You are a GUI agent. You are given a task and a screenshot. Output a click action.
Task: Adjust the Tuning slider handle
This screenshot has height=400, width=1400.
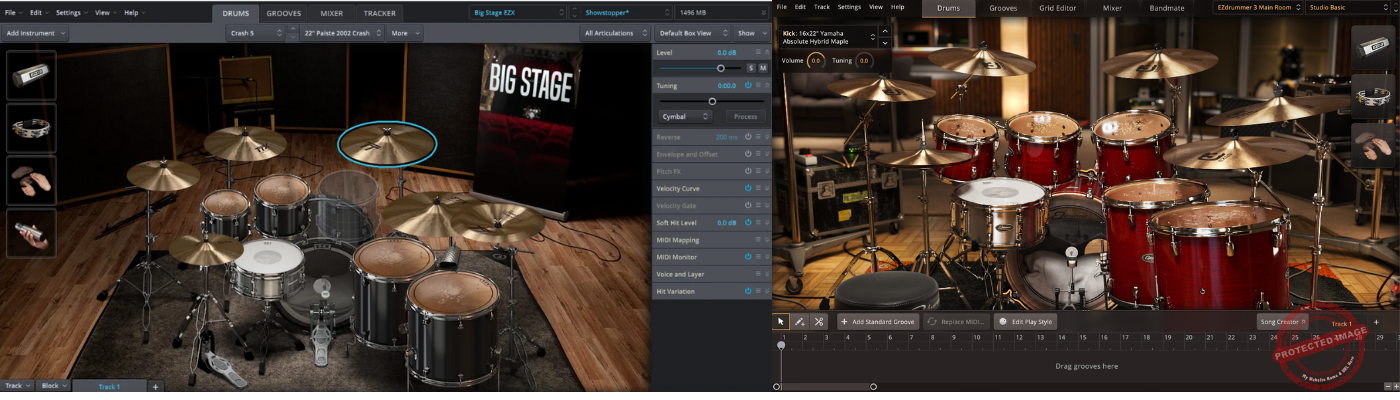pyautogui.click(x=712, y=101)
